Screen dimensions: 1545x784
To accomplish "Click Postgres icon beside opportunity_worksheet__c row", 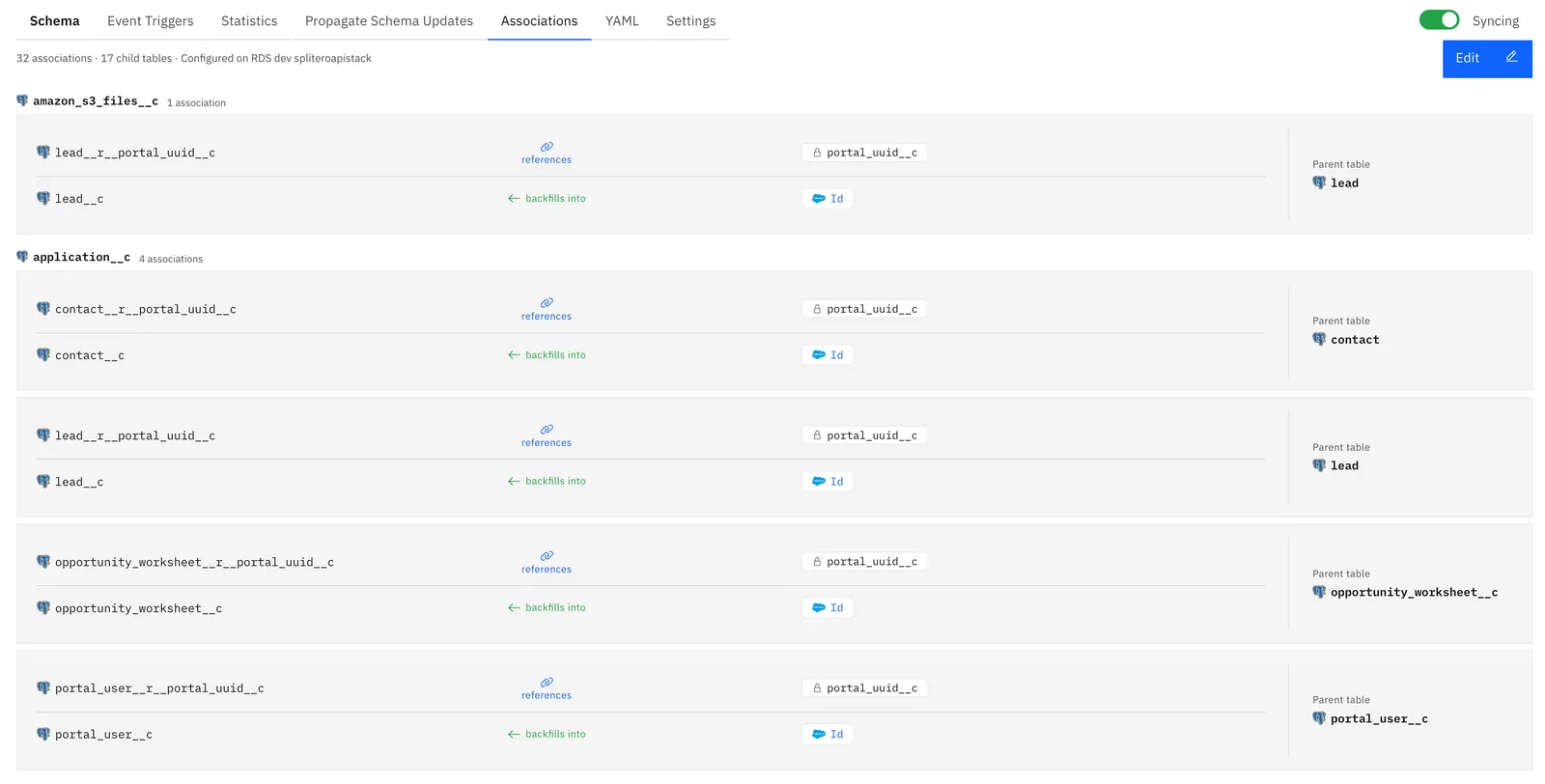I will tap(43, 608).
